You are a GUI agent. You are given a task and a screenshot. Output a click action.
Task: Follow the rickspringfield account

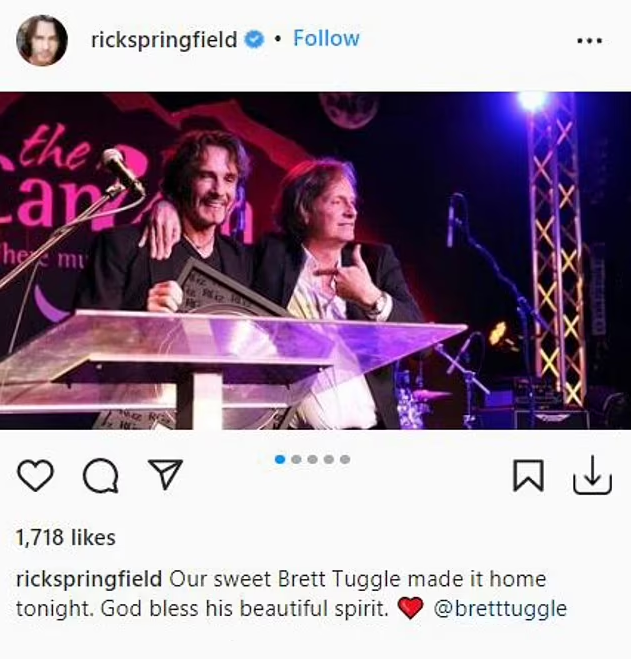click(x=326, y=39)
